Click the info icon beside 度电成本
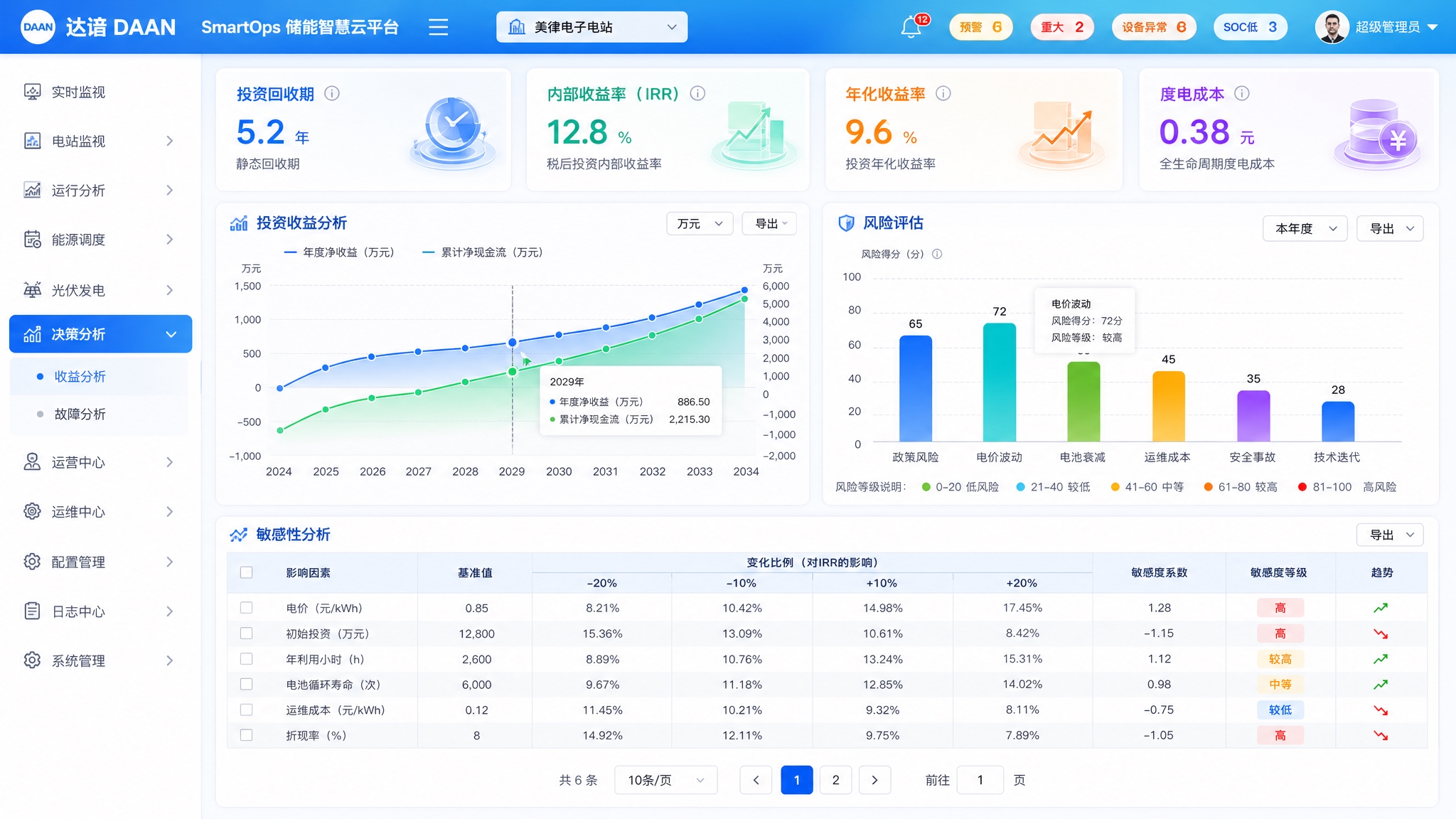 click(x=1242, y=93)
